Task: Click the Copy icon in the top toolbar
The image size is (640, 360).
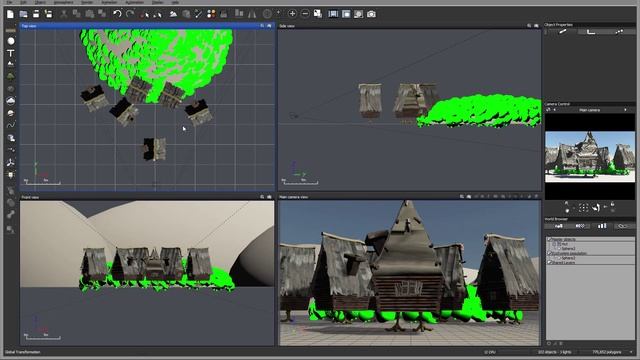Action: pos(76,14)
